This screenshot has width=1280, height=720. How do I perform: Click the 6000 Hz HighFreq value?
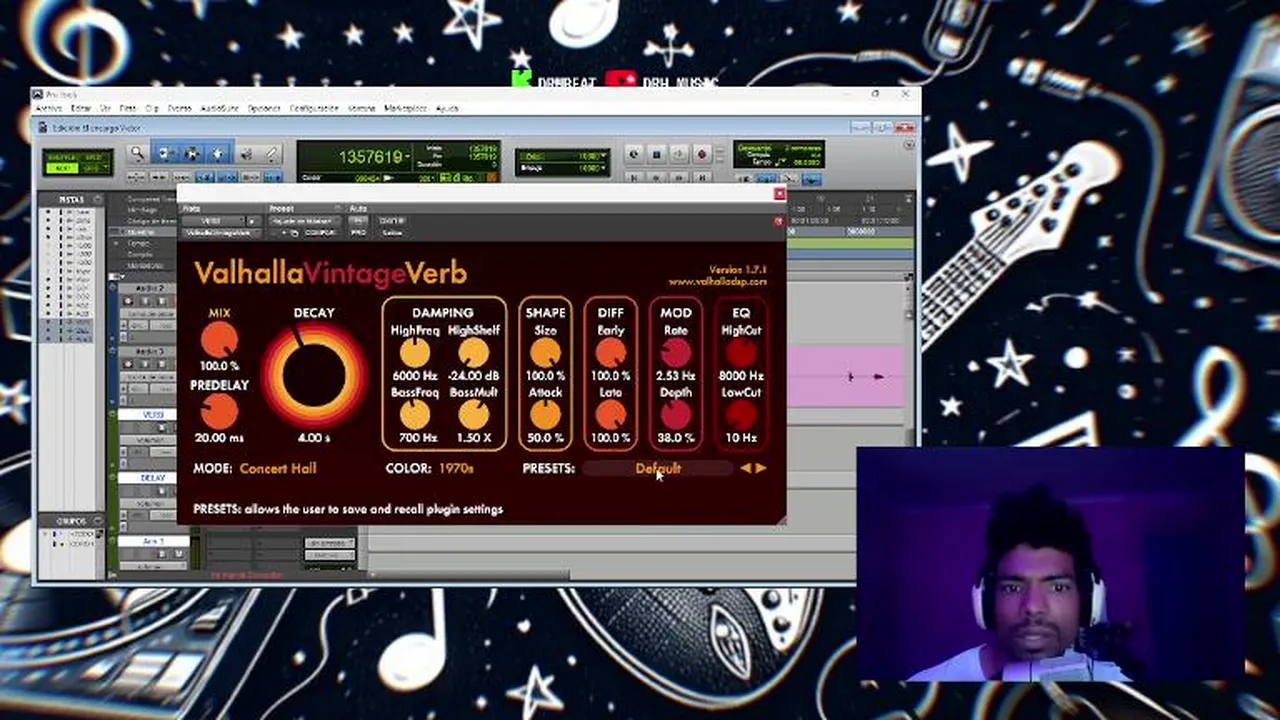point(414,376)
